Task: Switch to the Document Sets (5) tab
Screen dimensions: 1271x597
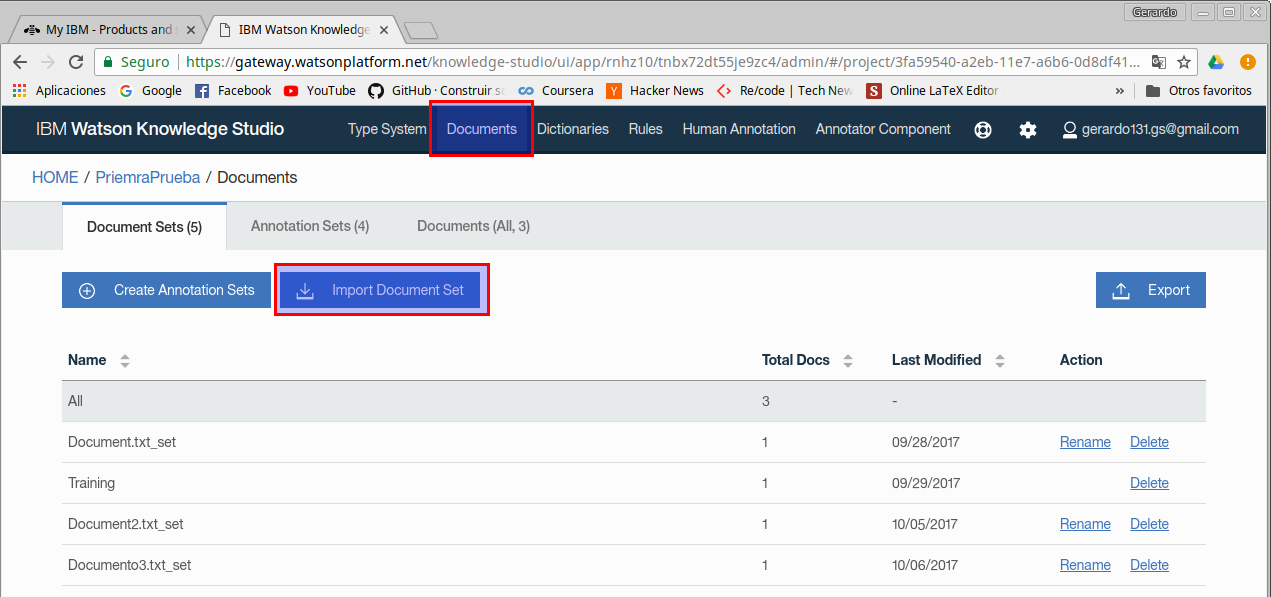Action: point(144,227)
